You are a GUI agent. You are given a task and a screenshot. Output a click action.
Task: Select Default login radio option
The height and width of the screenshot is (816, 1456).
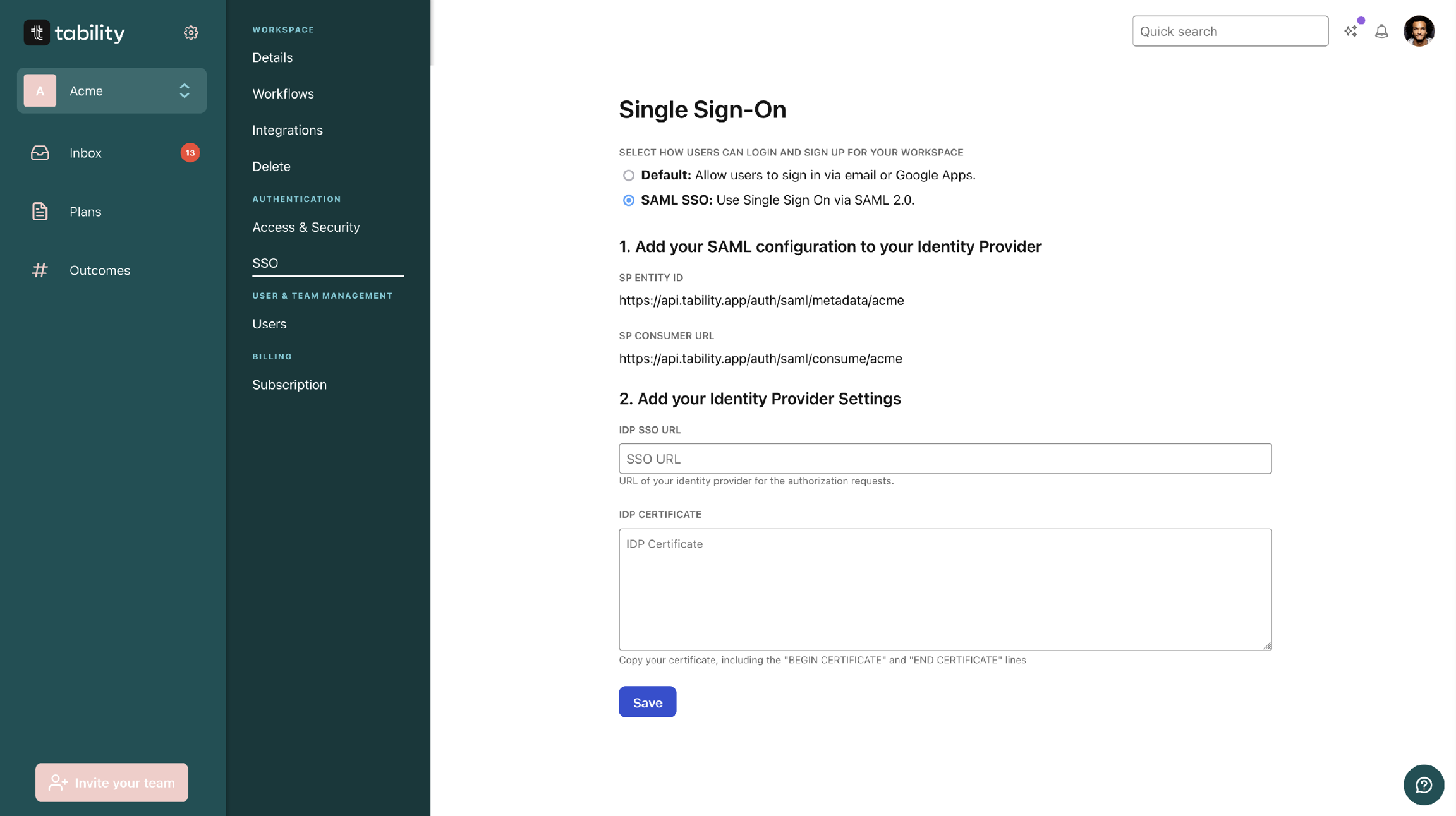pyautogui.click(x=628, y=176)
